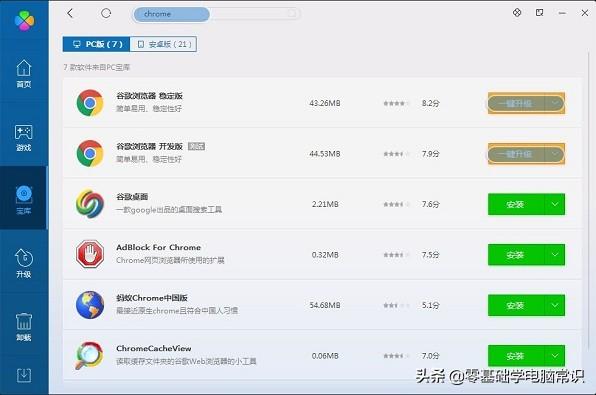The width and height of the screenshot is (596, 395).
Task: Open the 升级 upgrade section
Action: point(24,263)
